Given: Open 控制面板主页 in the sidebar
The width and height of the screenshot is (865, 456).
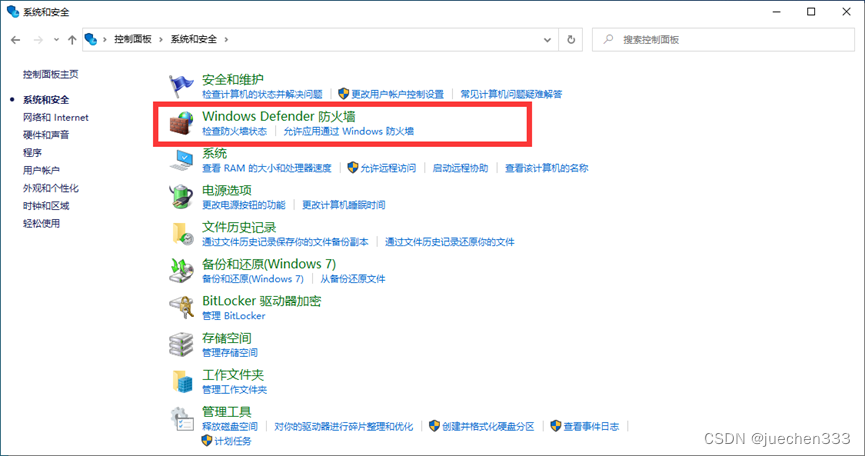Looking at the screenshot, I should point(50,74).
